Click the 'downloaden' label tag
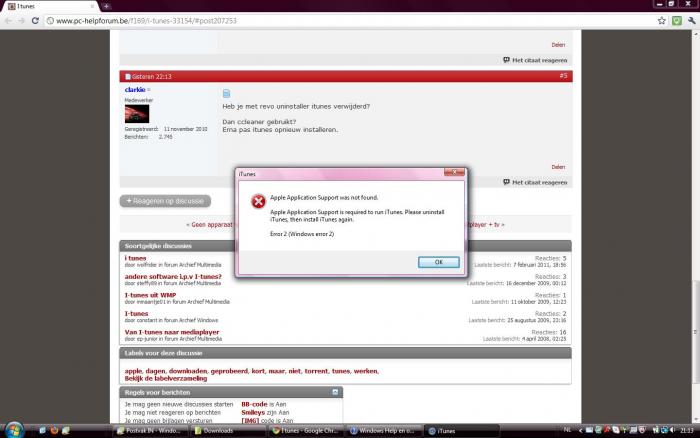700x438 pixels. click(x=188, y=371)
